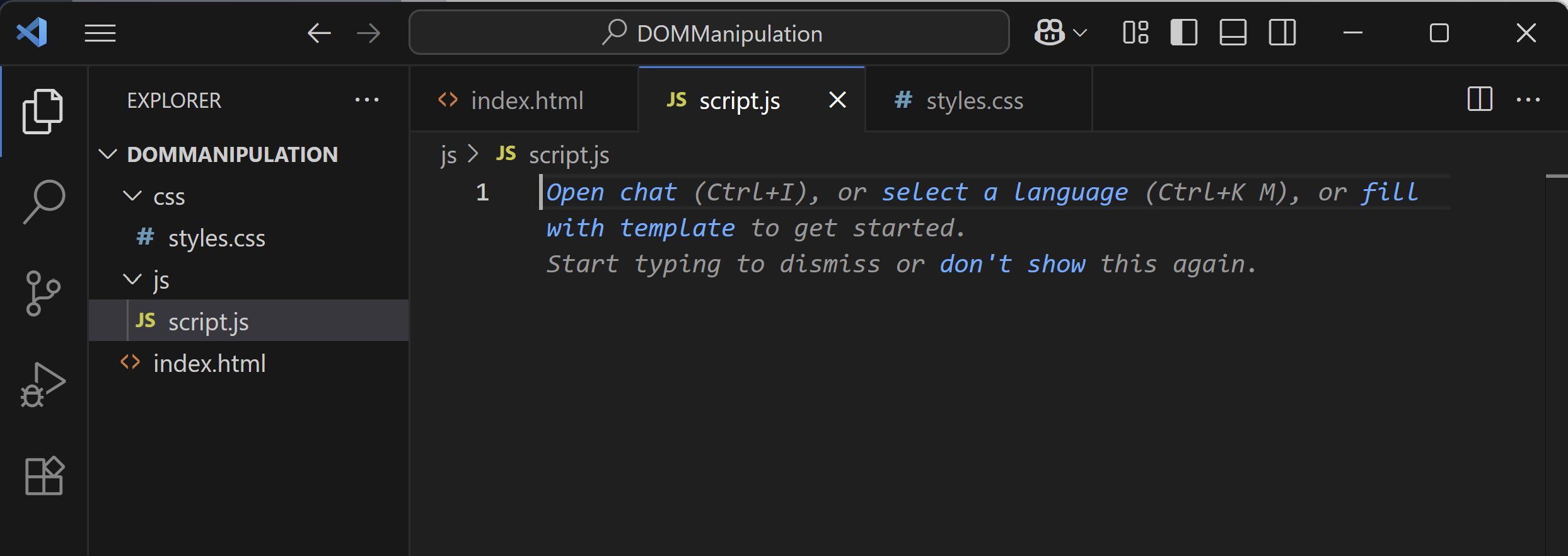The image size is (1568, 556).
Task: Click line number 1 in the gutter
Action: [482, 192]
